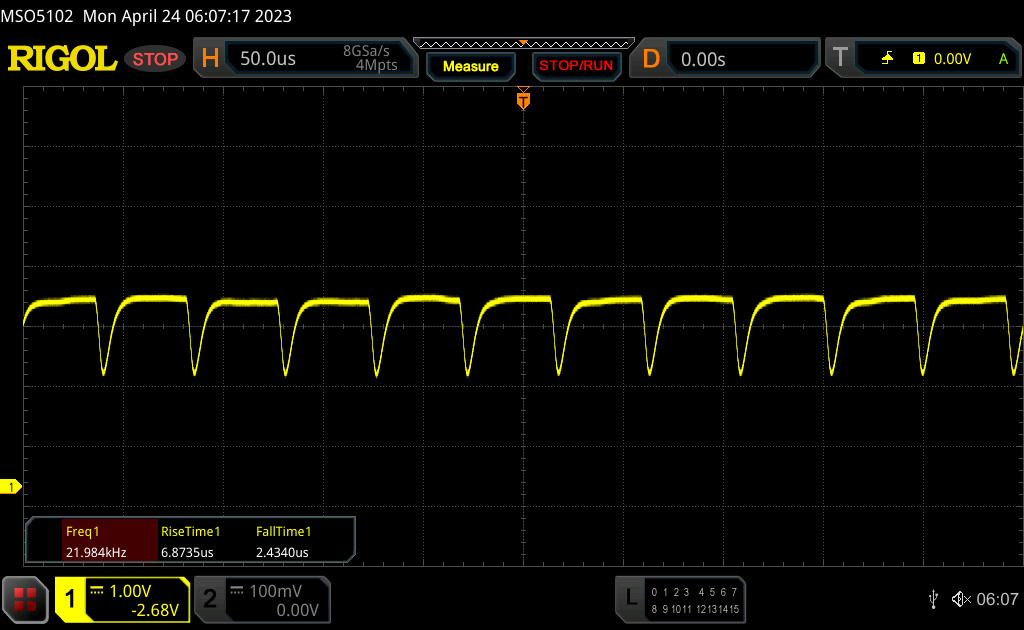Click the waveform memory position bar
The height and width of the screenshot is (630, 1024).
point(524,44)
